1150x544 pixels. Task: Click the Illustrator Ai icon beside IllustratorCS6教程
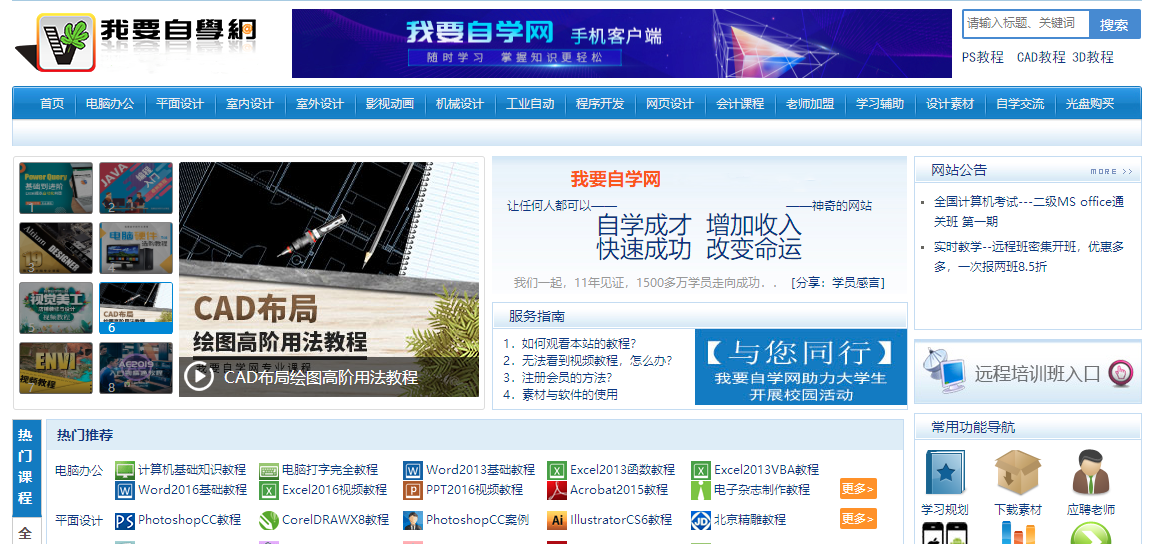[558, 521]
